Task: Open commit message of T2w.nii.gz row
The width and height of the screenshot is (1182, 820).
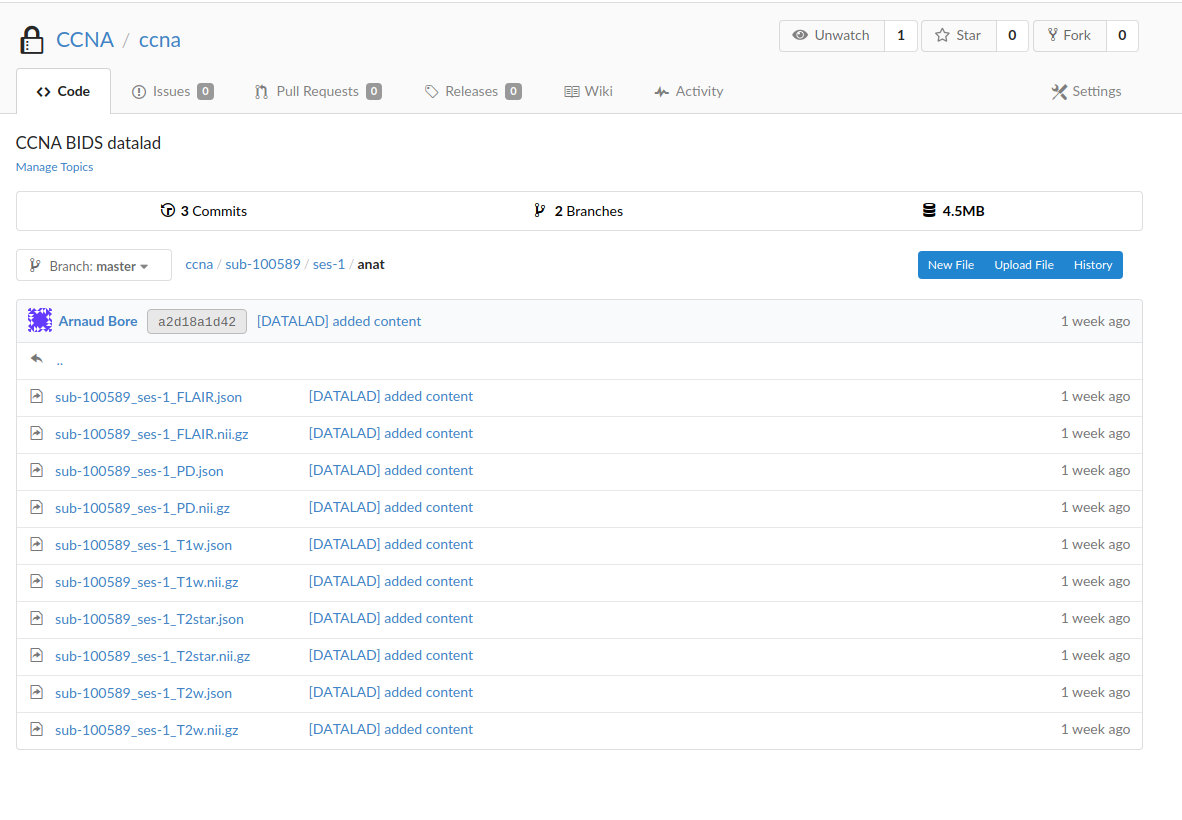Action: click(x=391, y=729)
